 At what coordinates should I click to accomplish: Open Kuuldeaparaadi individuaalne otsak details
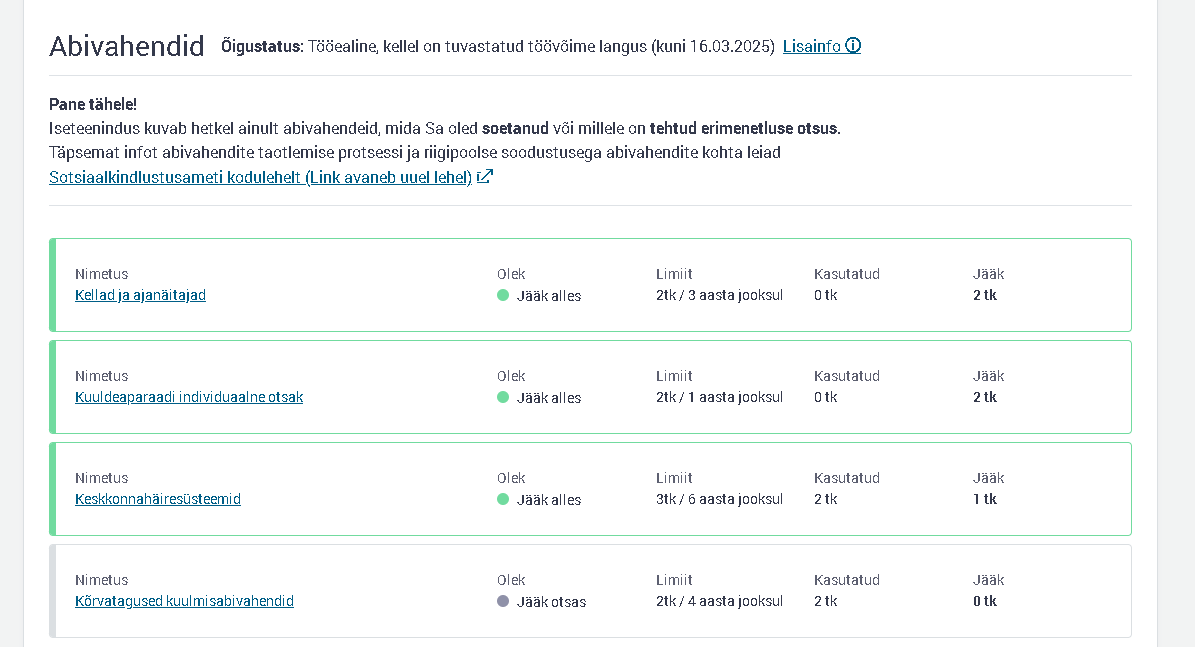pyautogui.click(x=189, y=397)
